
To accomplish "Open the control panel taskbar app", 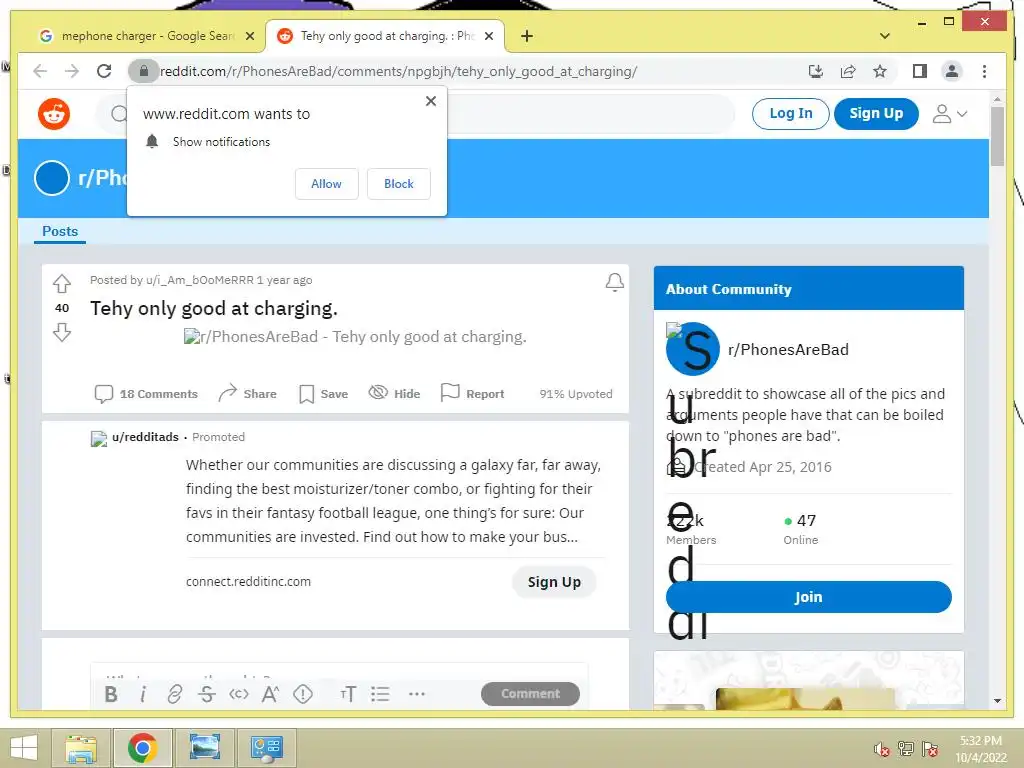I will (x=266, y=748).
